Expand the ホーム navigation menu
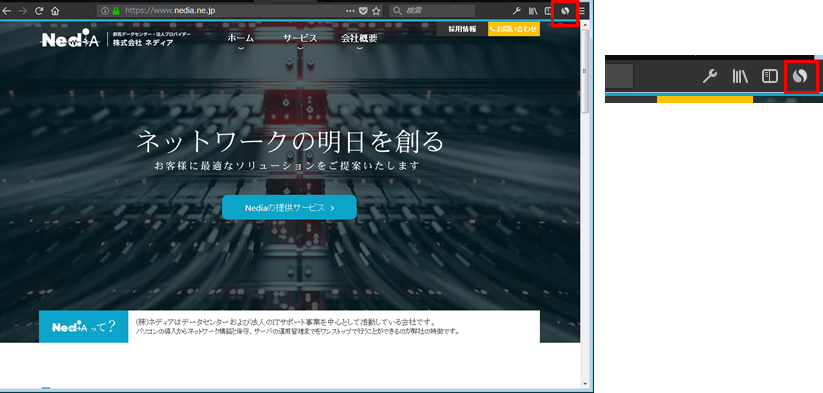 (x=241, y=38)
